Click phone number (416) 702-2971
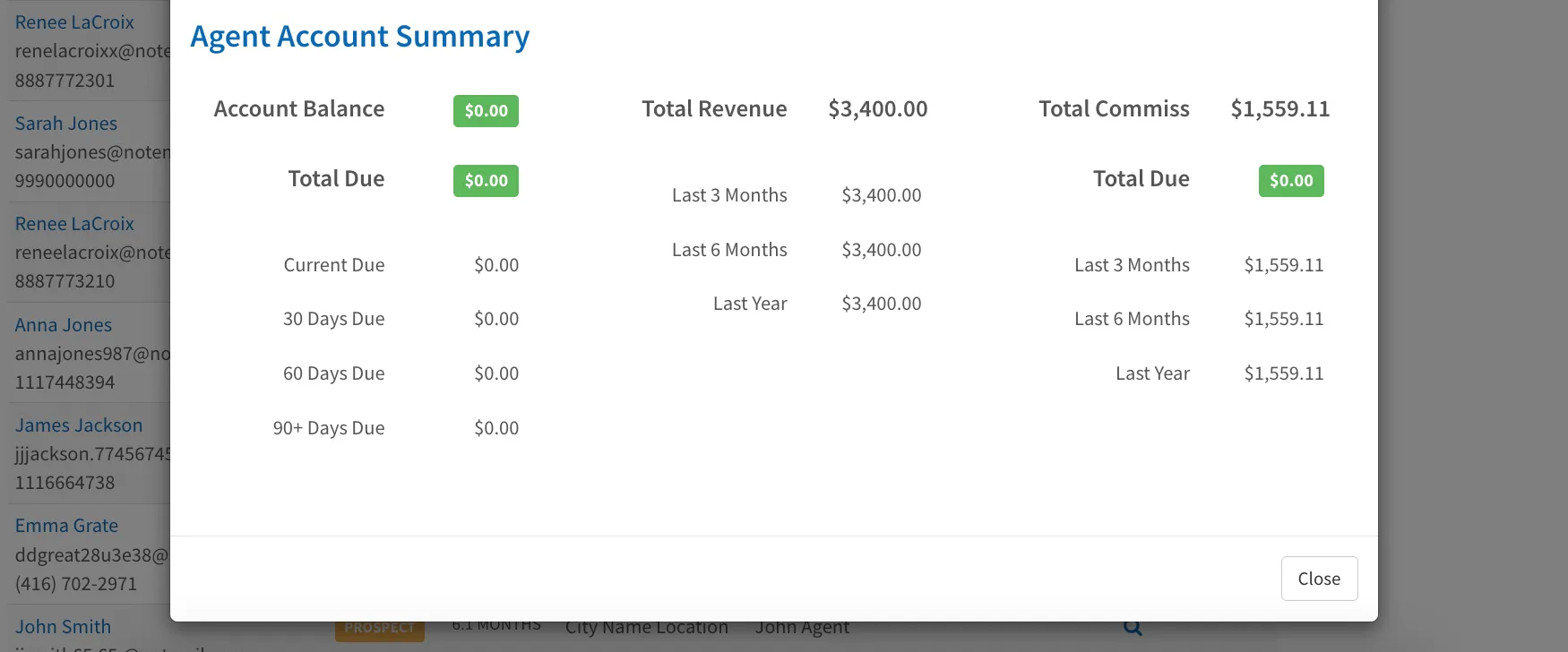Image resolution: width=1568 pixels, height=652 pixels. (76, 584)
